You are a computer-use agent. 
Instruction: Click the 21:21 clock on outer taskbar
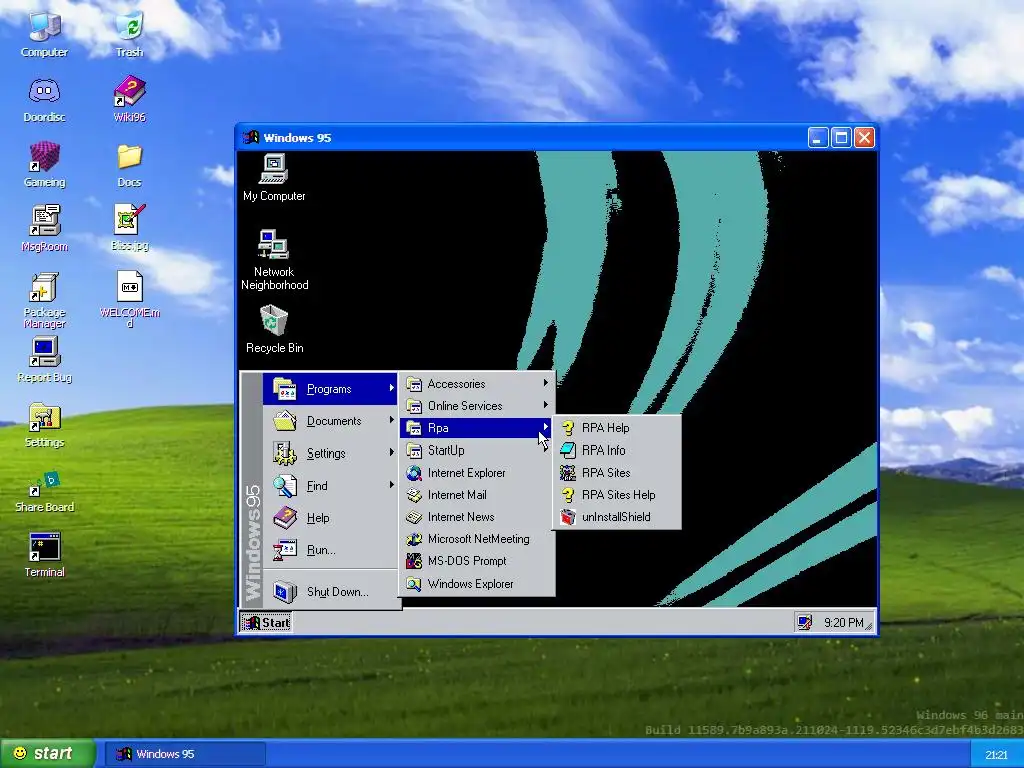(995, 755)
